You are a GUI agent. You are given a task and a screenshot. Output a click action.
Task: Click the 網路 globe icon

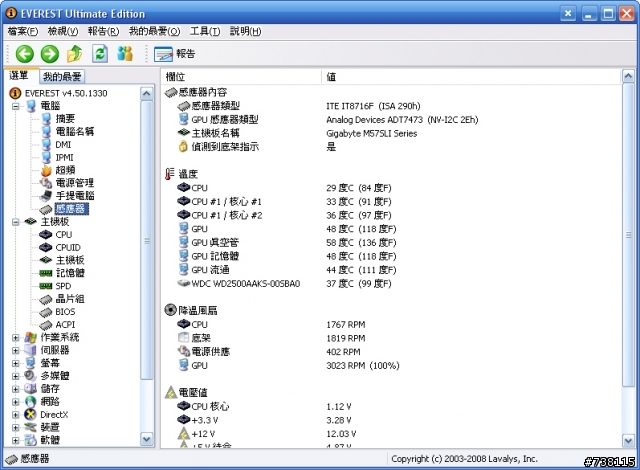click(x=31, y=402)
